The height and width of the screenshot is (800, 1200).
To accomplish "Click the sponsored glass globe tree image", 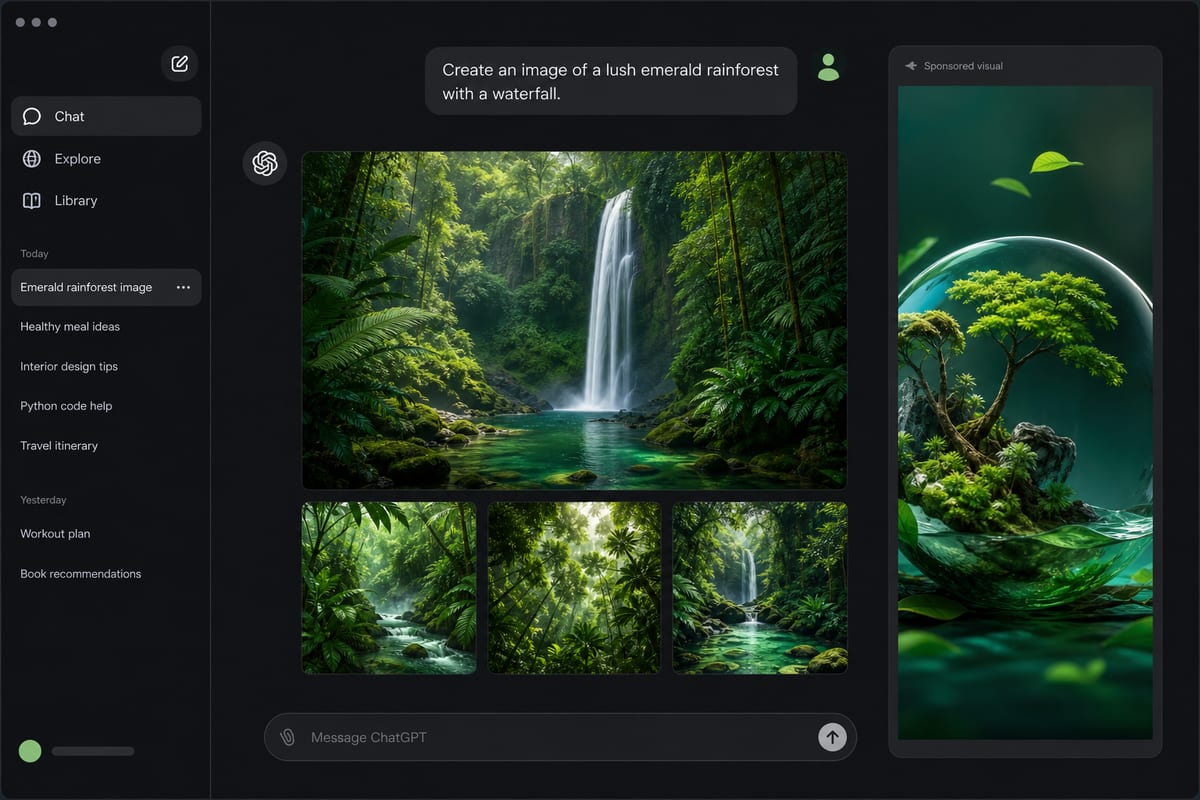I will (x=1025, y=412).
